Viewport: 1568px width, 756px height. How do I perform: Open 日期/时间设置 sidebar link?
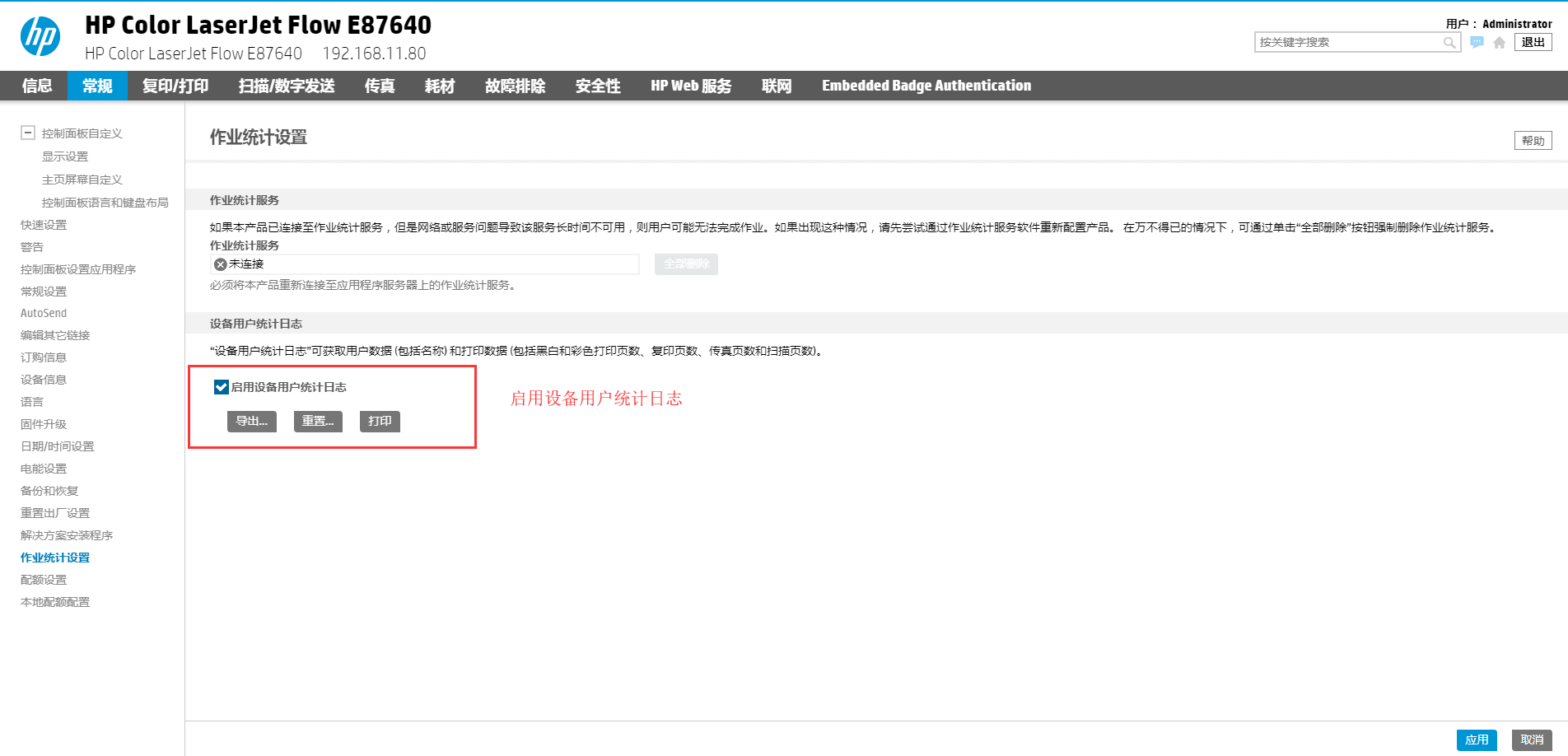pyautogui.click(x=58, y=446)
